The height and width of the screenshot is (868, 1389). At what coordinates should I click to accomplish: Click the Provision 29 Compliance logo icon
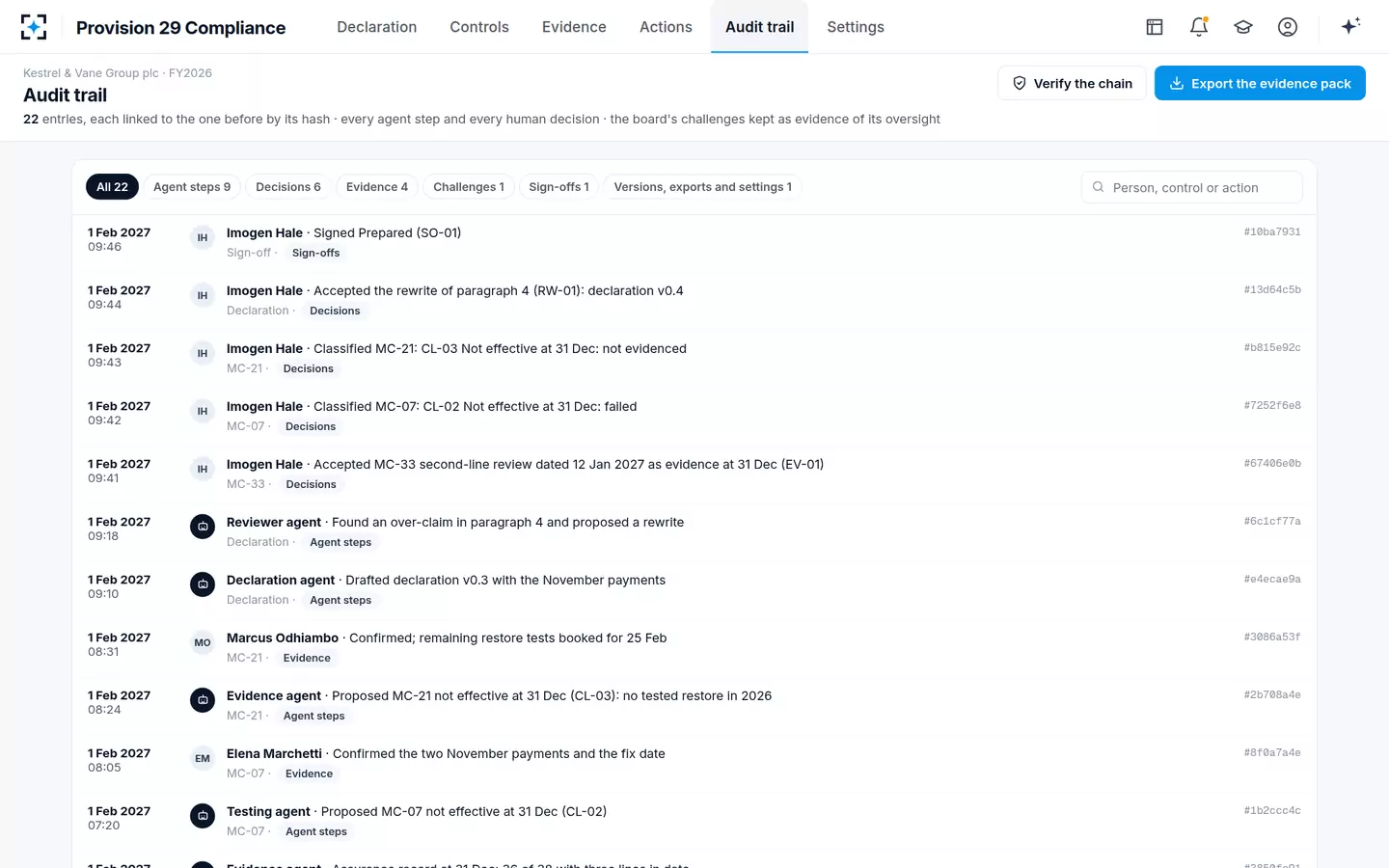[x=34, y=27]
